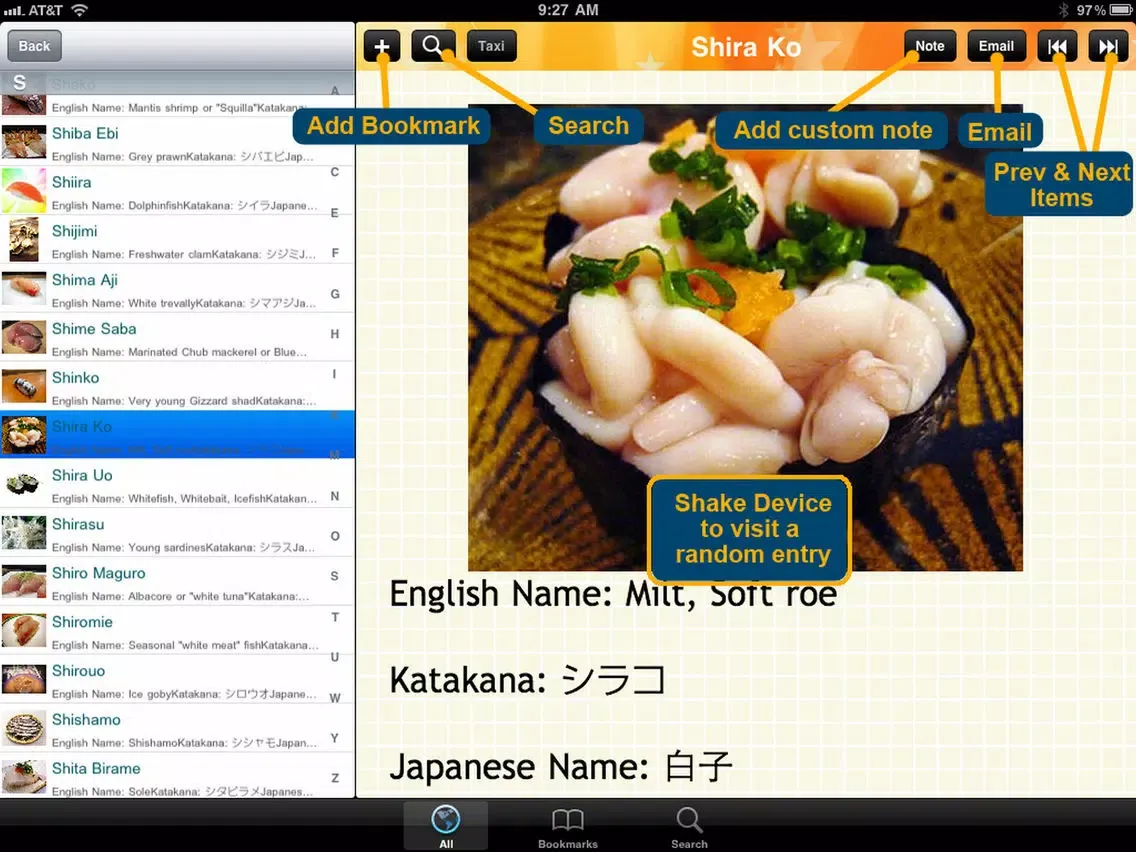
Task: Send this entry via Email button
Action: pyautogui.click(x=996, y=46)
